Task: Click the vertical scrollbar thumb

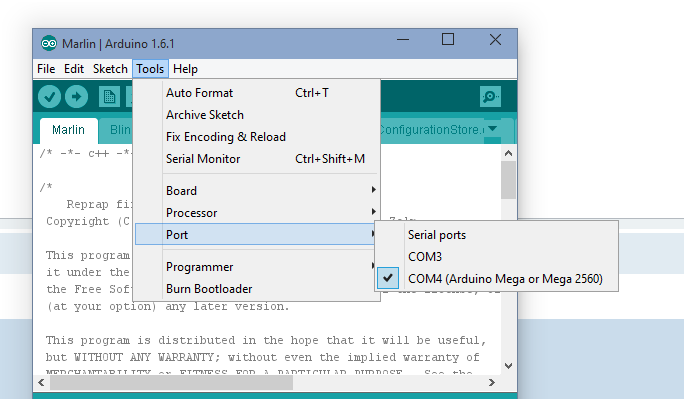Action: pos(508,180)
